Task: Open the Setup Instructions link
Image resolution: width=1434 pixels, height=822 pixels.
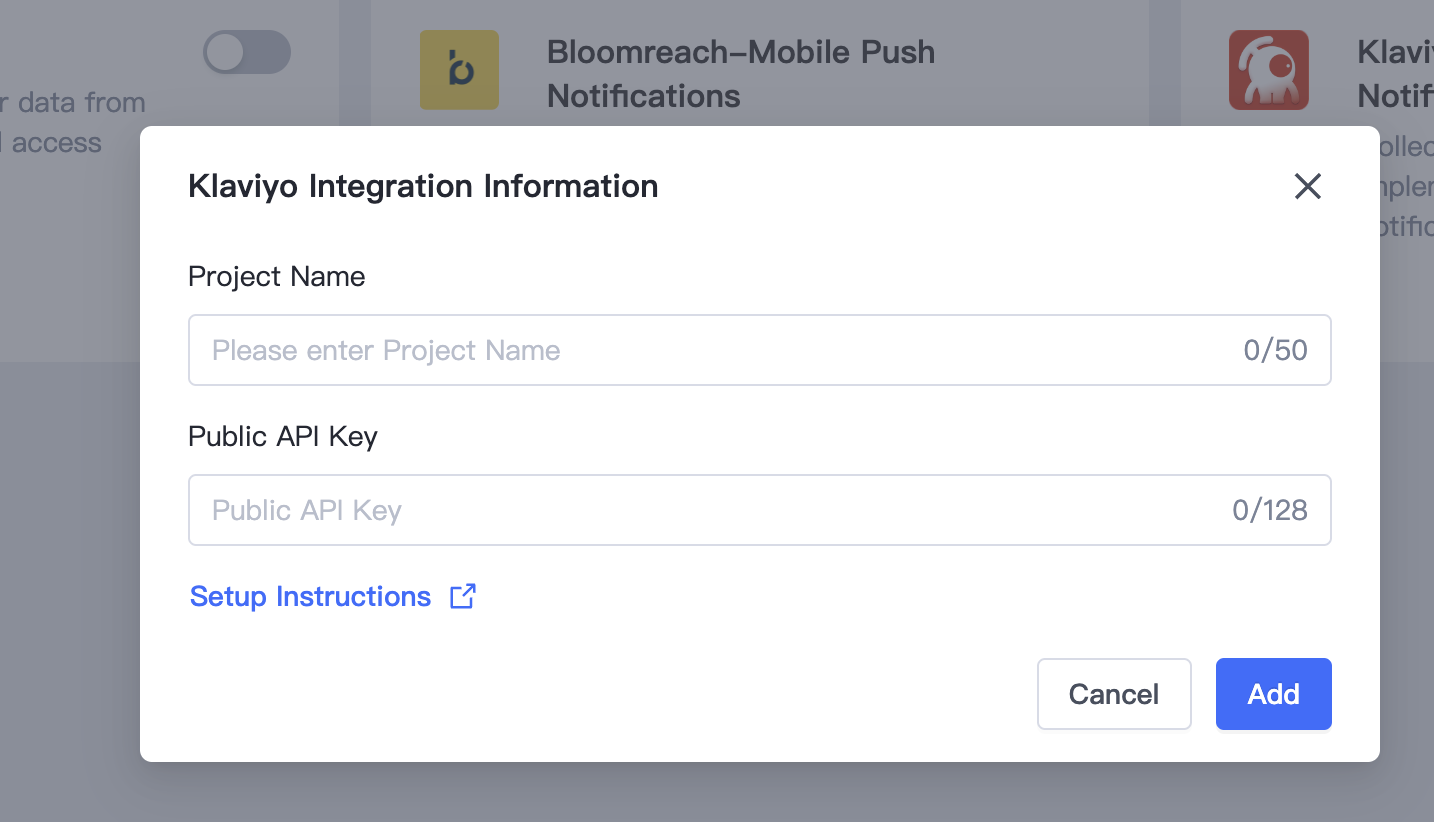Action: coord(310,596)
